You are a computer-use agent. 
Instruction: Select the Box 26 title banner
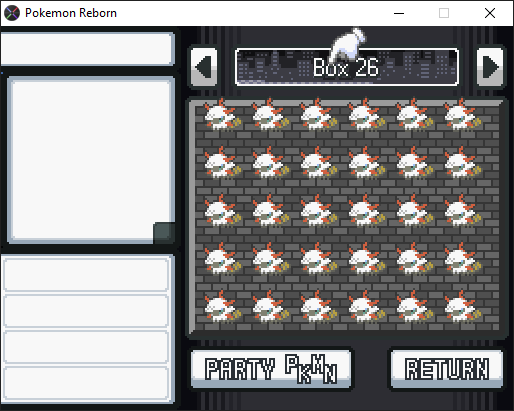click(347, 67)
